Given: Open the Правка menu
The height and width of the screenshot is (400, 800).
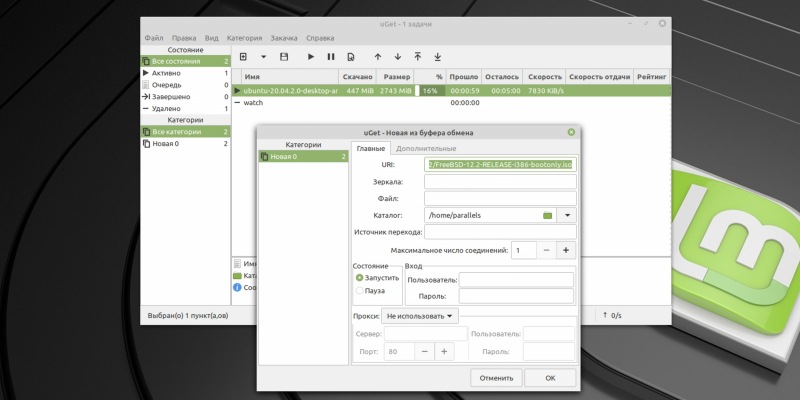Looking at the screenshot, I should [x=184, y=38].
